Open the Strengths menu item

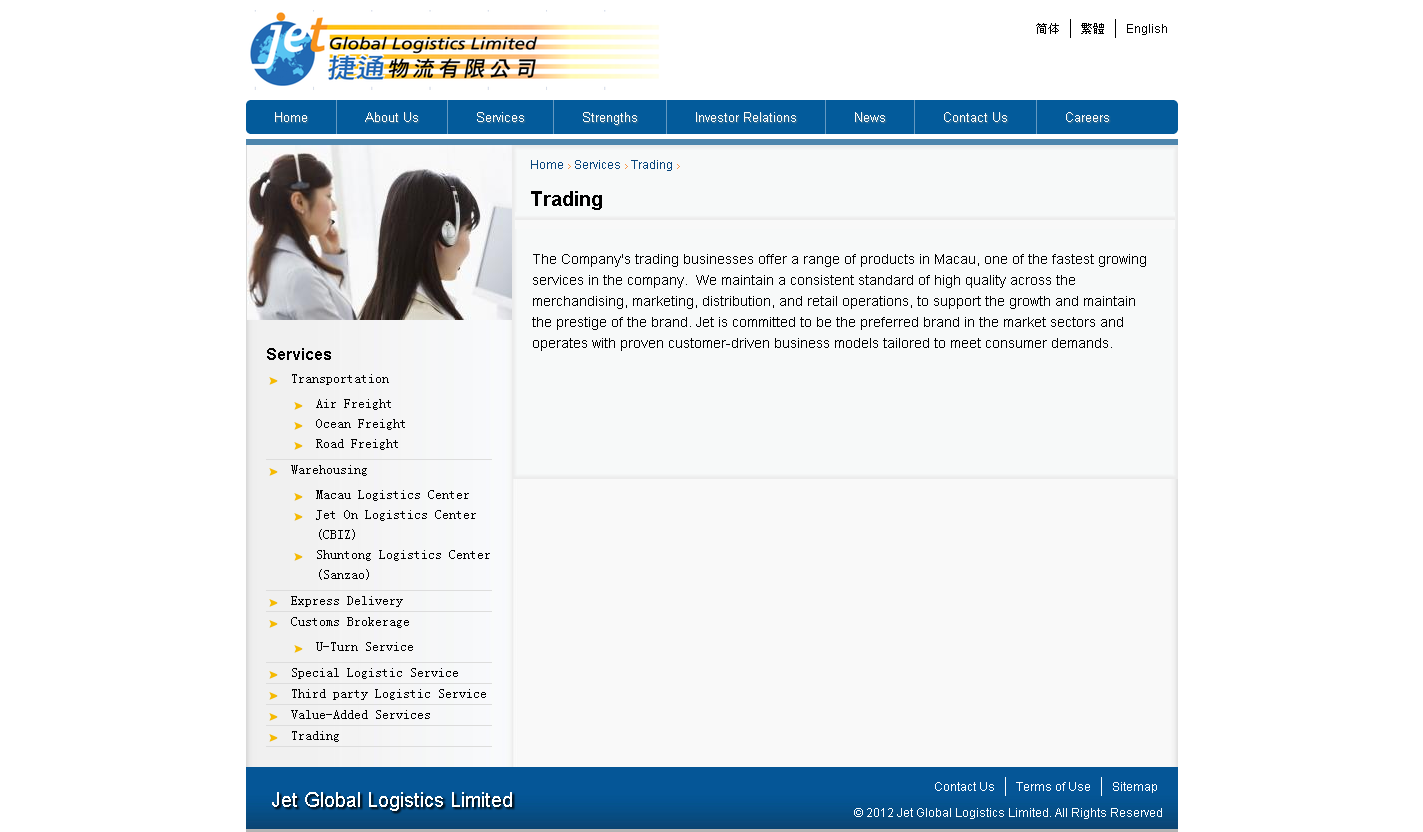click(609, 117)
